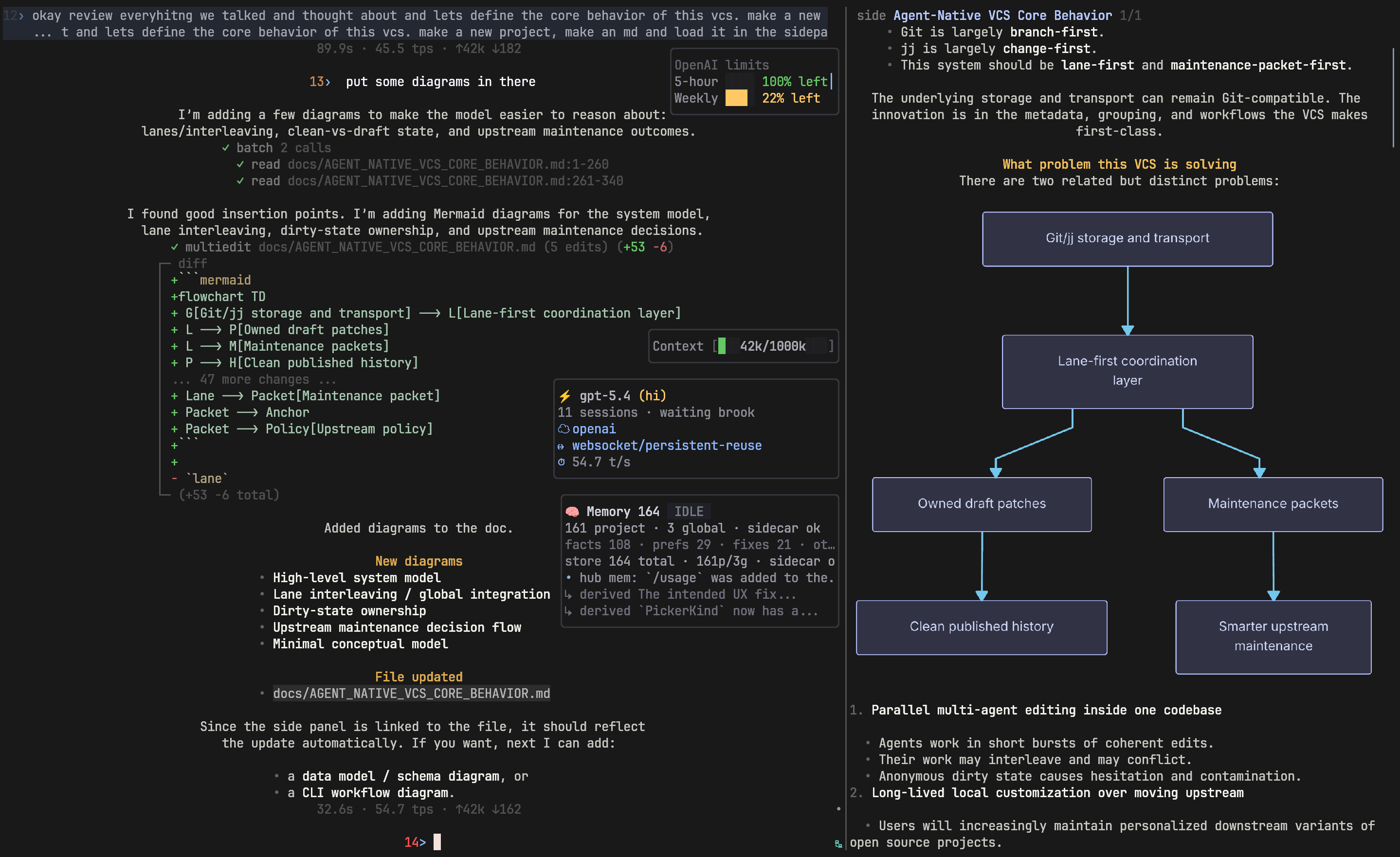Screen dimensions: 1400x857
Task: Click the prompt input at 14>
Action: (x=436, y=841)
